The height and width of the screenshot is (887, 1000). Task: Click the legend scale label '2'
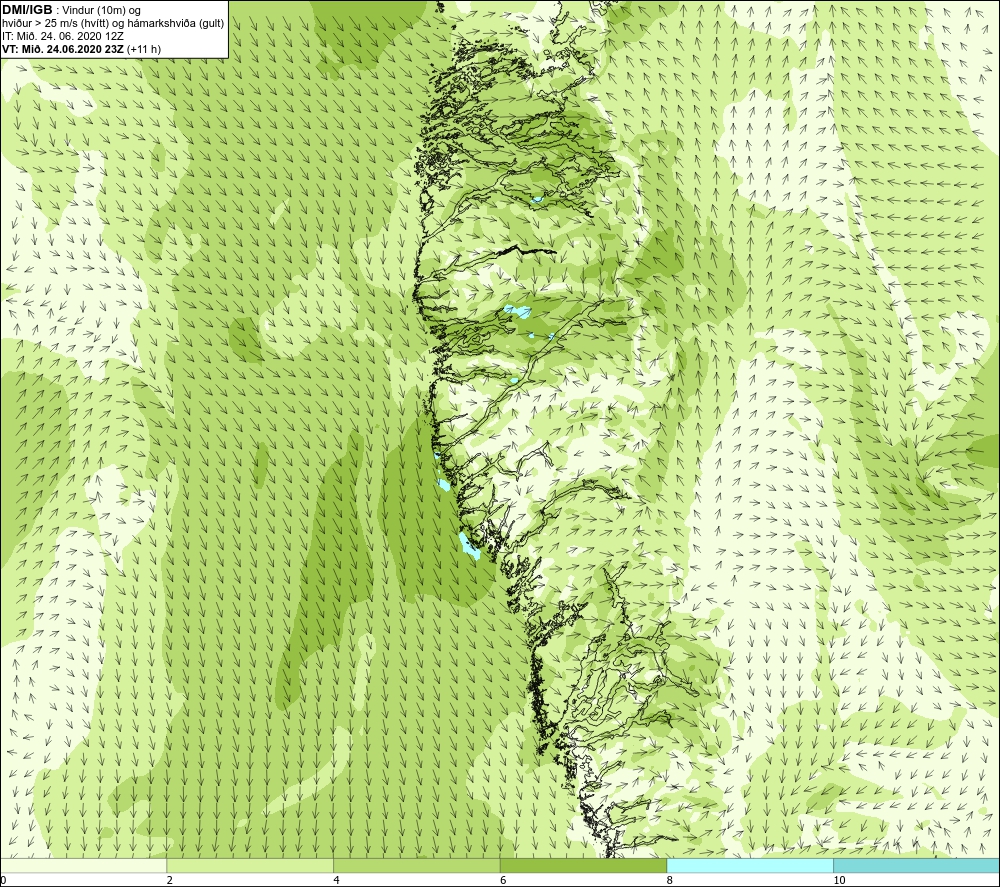pyautogui.click(x=170, y=881)
